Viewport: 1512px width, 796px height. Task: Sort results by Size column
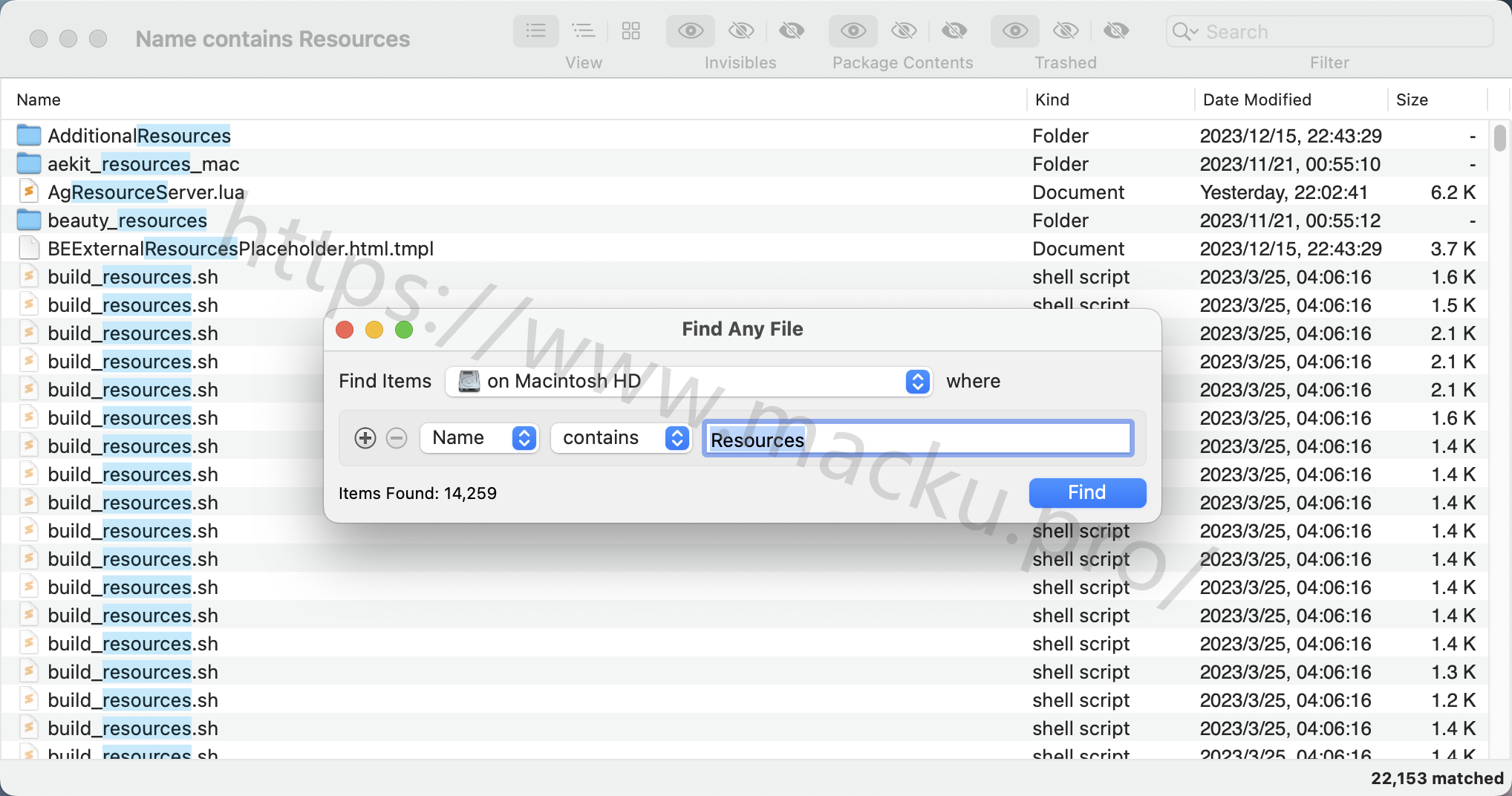(x=1438, y=99)
